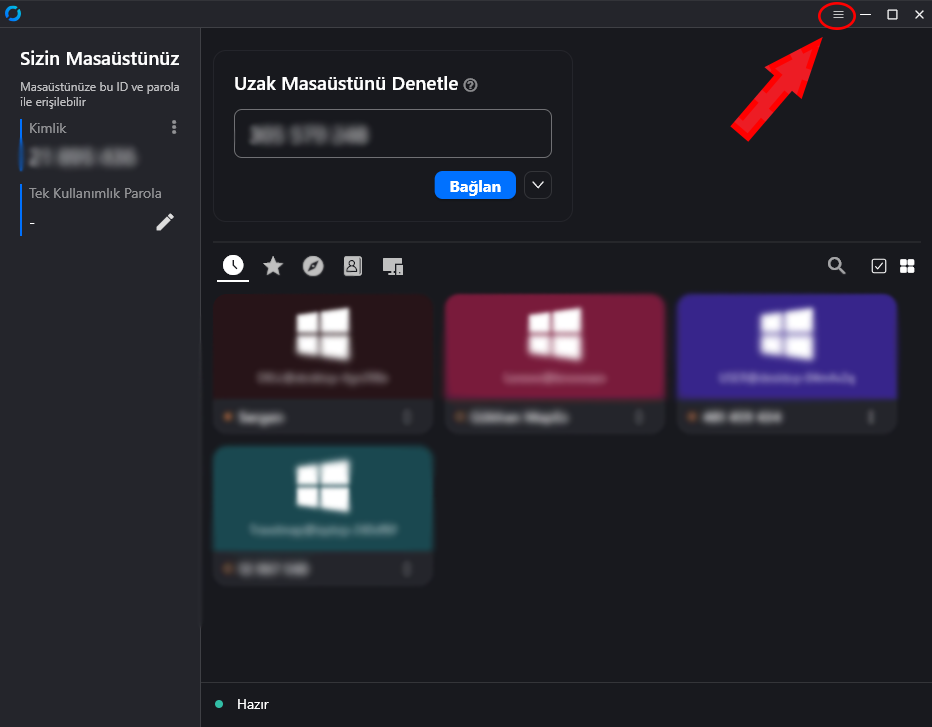Click the Hazır status text
The image size is (932, 727).
pyautogui.click(x=253, y=704)
